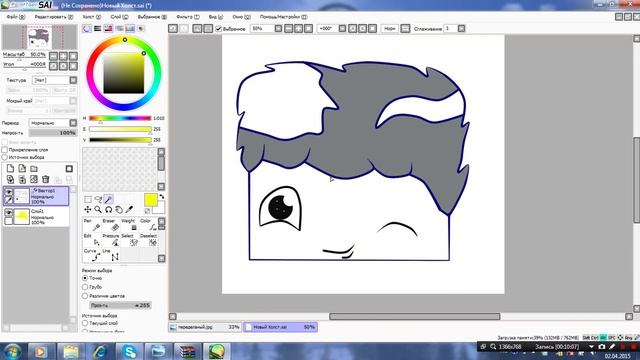Viewport: 640px width, 360px height.
Task: Select the Pressure tool
Action: (x=111, y=240)
